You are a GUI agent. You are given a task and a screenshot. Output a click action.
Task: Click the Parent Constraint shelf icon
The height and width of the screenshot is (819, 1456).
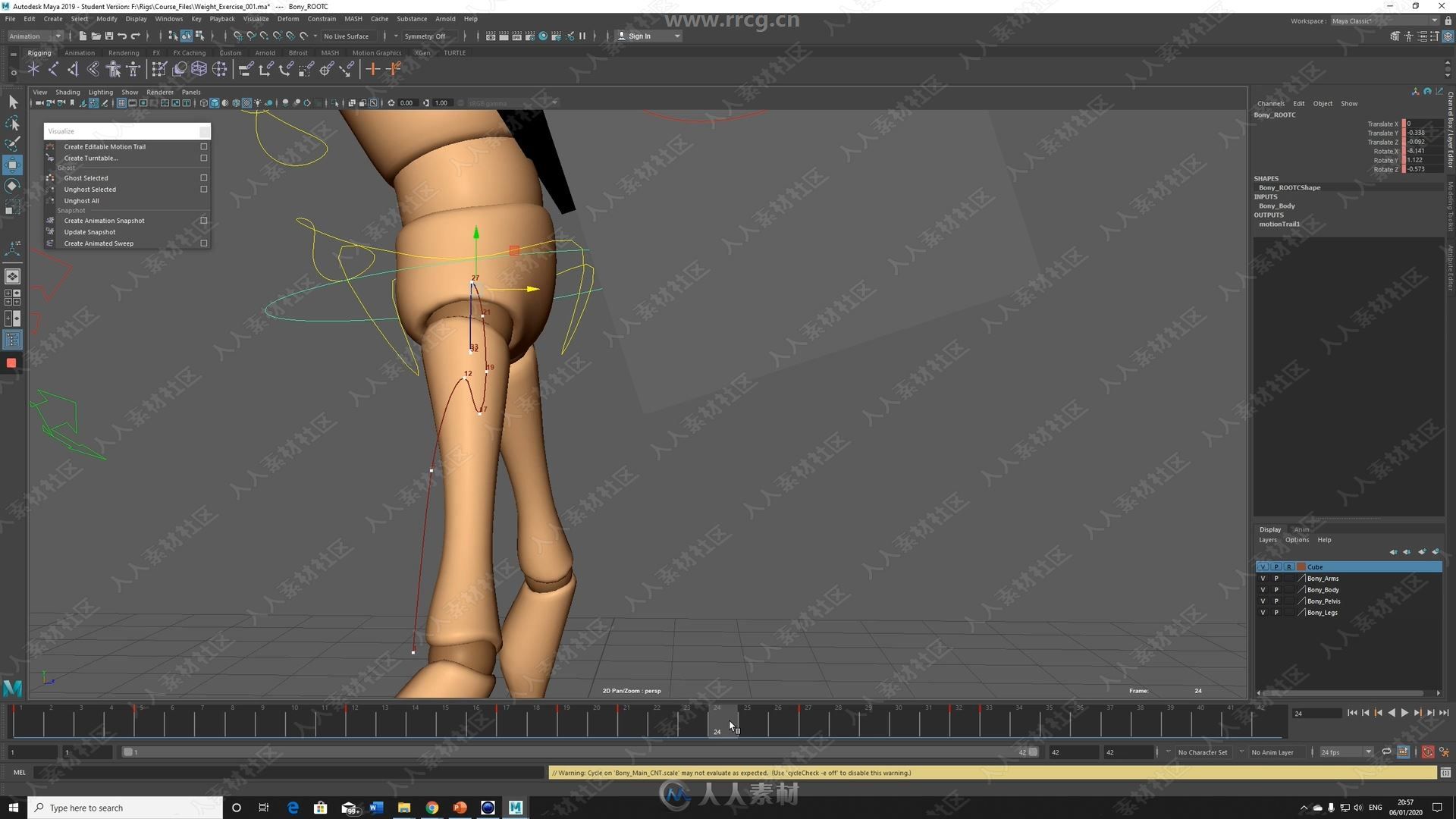(x=246, y=70)
